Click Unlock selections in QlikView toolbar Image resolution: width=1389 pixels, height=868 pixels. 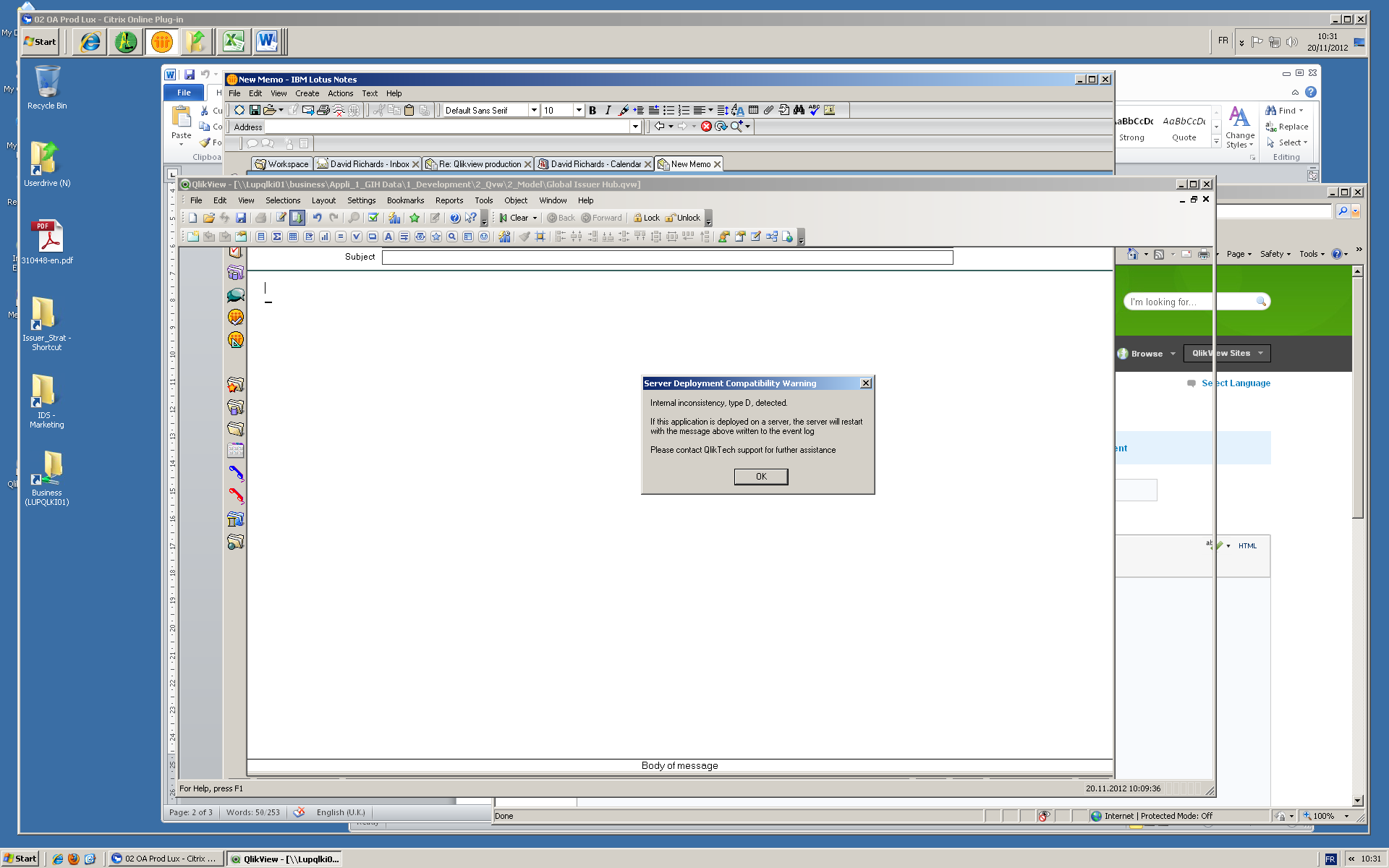pos(682,218)
